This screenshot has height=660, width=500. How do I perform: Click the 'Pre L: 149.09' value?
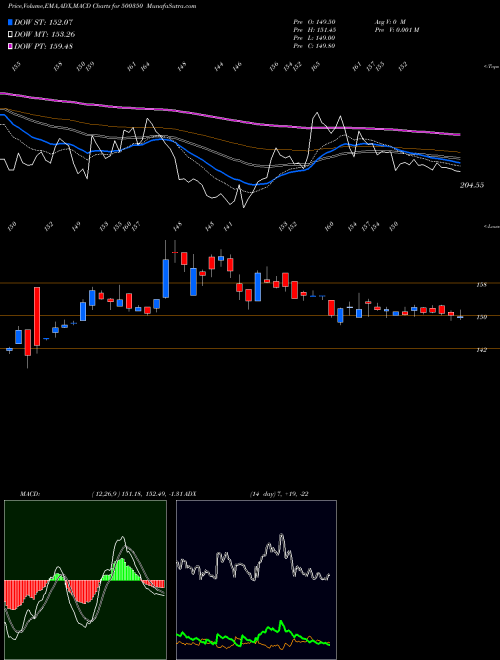[x=314, y=38]
